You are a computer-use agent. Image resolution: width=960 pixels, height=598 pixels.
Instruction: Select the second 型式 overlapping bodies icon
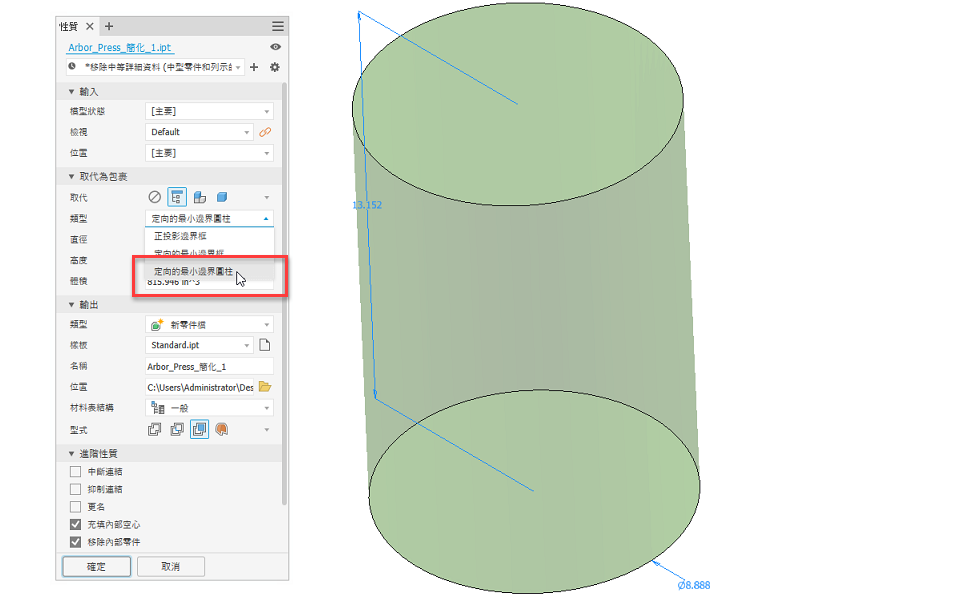click(177, 430)
